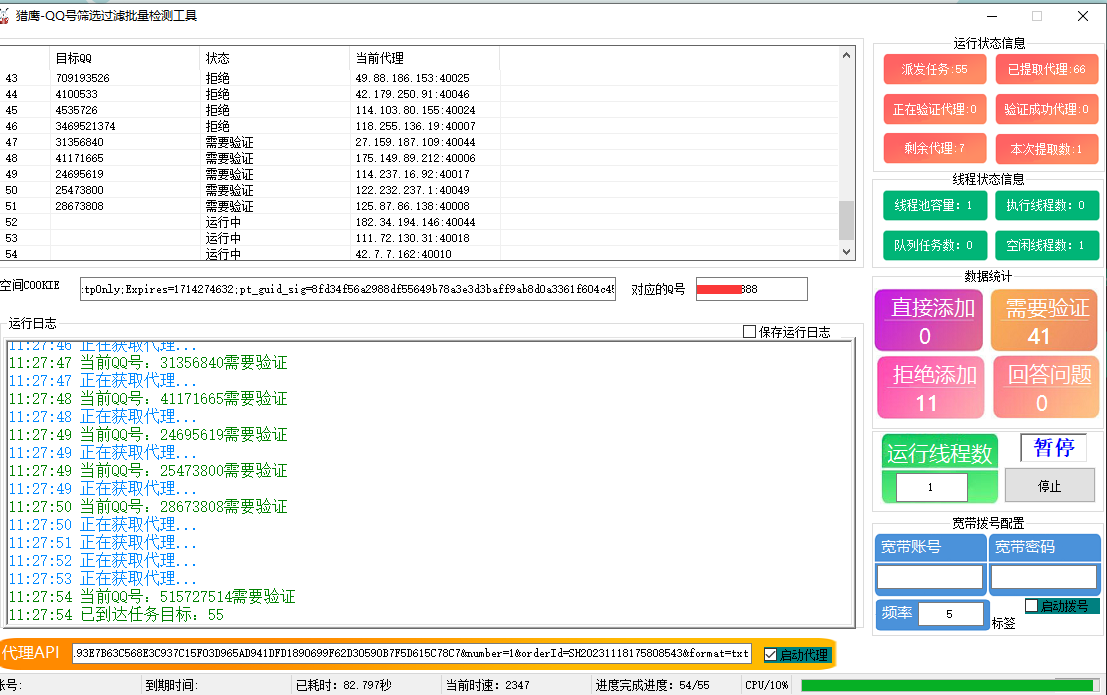Click the 正在验证代理:0 button
Image resolution: width=1107 pixels, height=695 pixels.
935,109
